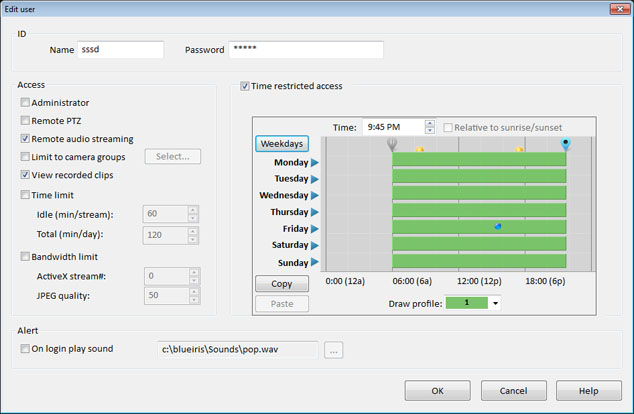Image resolution: width=634 pixels, height=414 pixels.
Task: Click the Sunday row arrow icon
Action: pyautogui.click(x=314, y=263)
